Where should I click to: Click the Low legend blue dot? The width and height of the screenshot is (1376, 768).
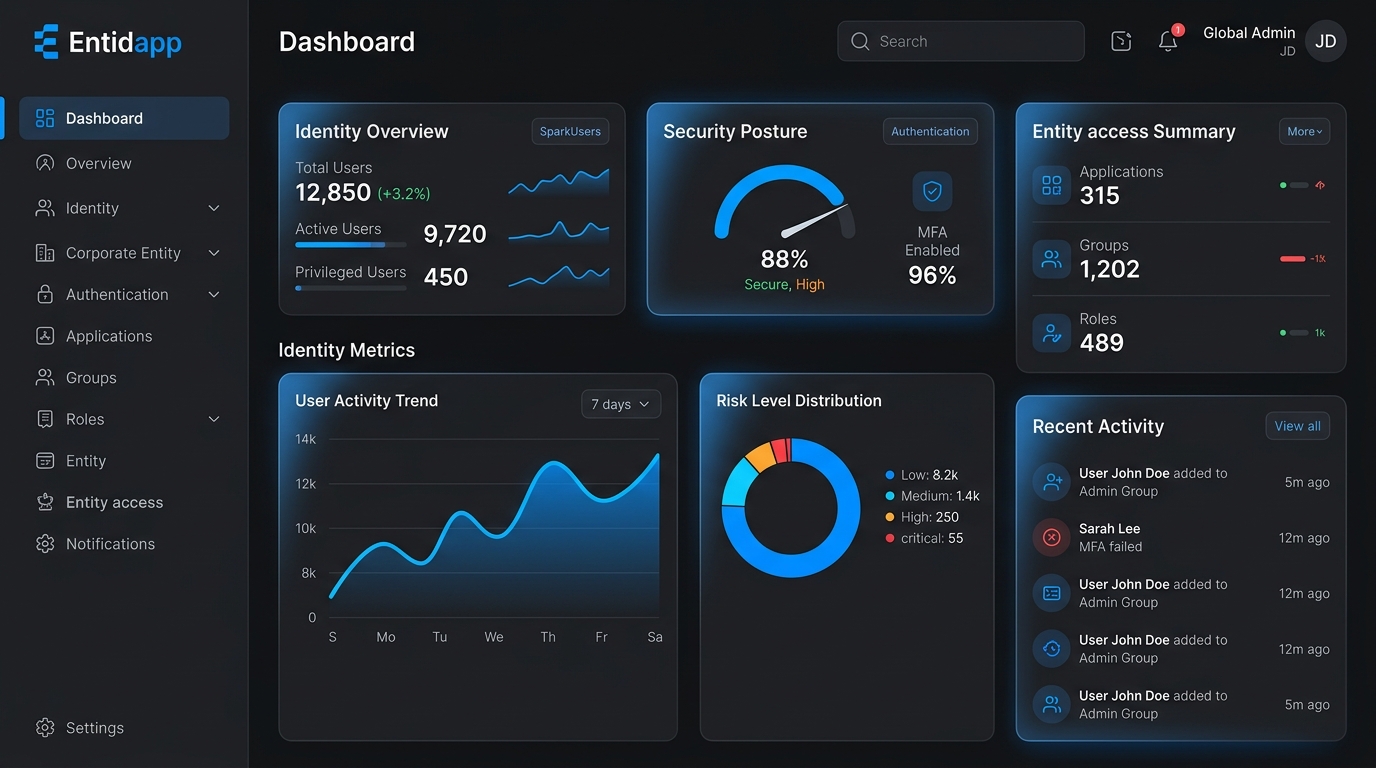890,475
